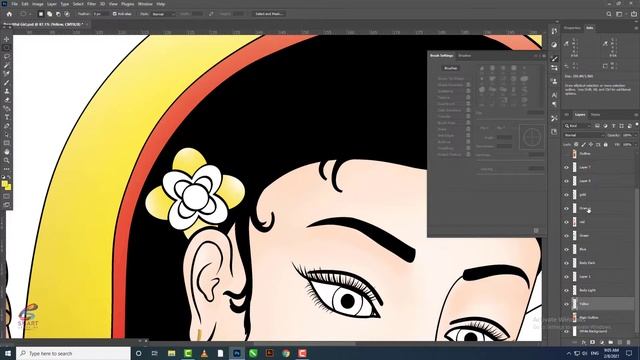Click the Change Screen Mode icon

tap(7, 205)
